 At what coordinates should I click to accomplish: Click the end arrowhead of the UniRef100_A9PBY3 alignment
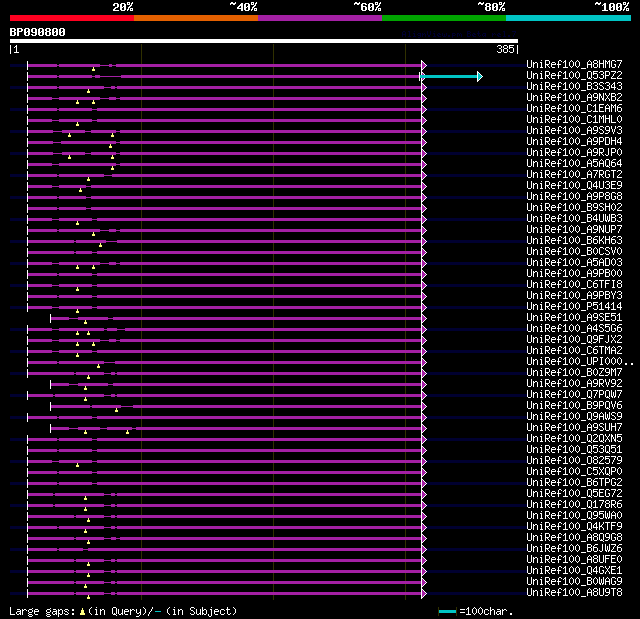(424, 296)
